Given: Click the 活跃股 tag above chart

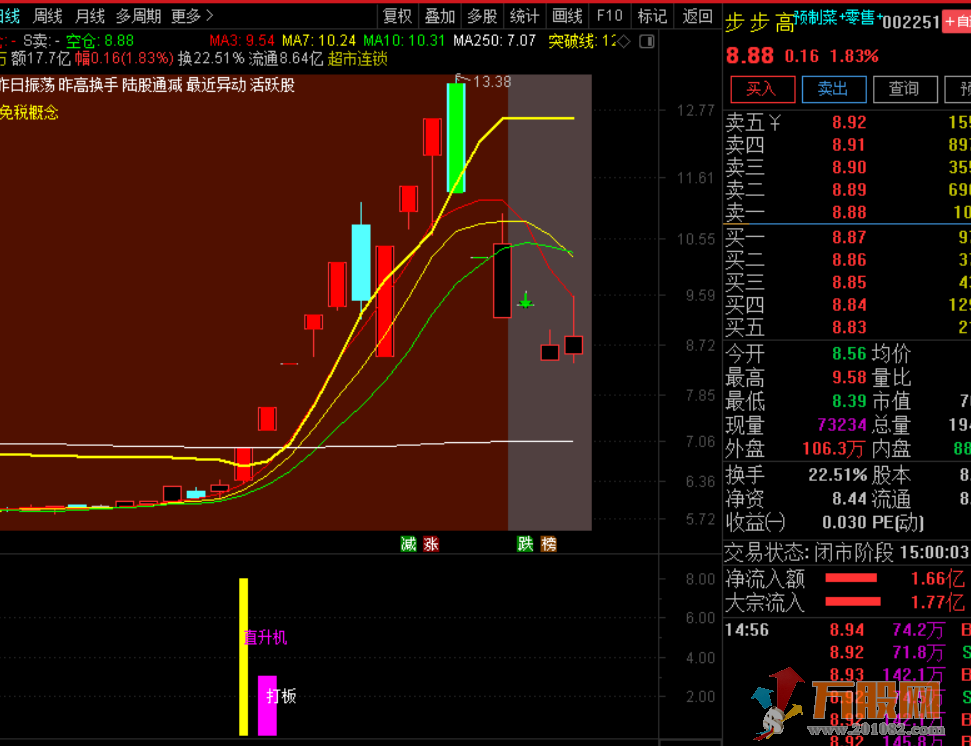Looking at the screenshot, I should click(x=272, y=85).
